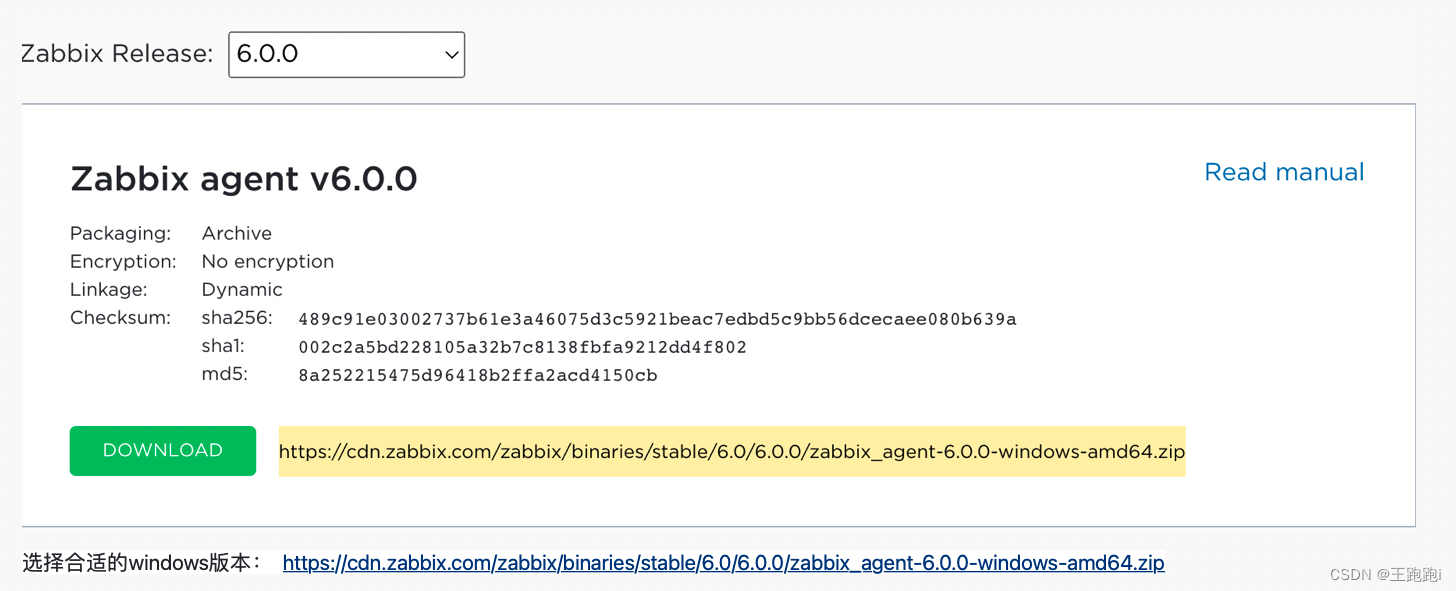1456x591 pixels.
Task: Click the Chinese prompt 选择合适的windows版本
Action: click(140, 562)
